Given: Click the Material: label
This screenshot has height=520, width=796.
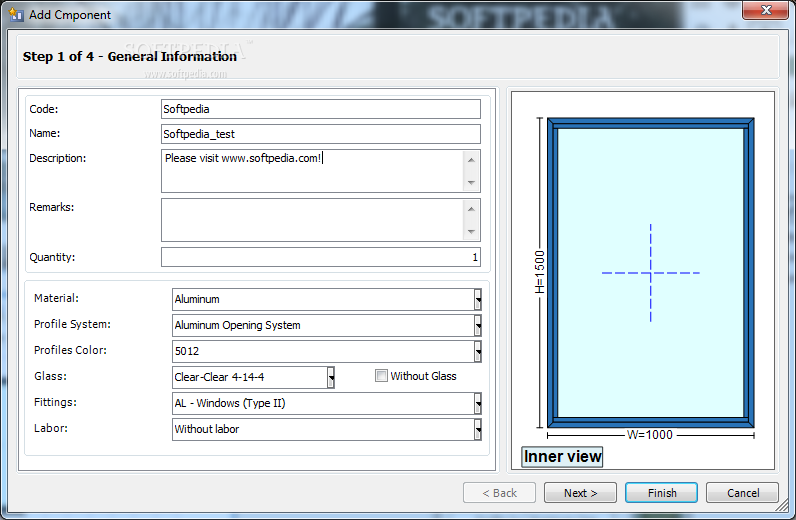Looking at the screenshot, I should click(x=56, y=298).
